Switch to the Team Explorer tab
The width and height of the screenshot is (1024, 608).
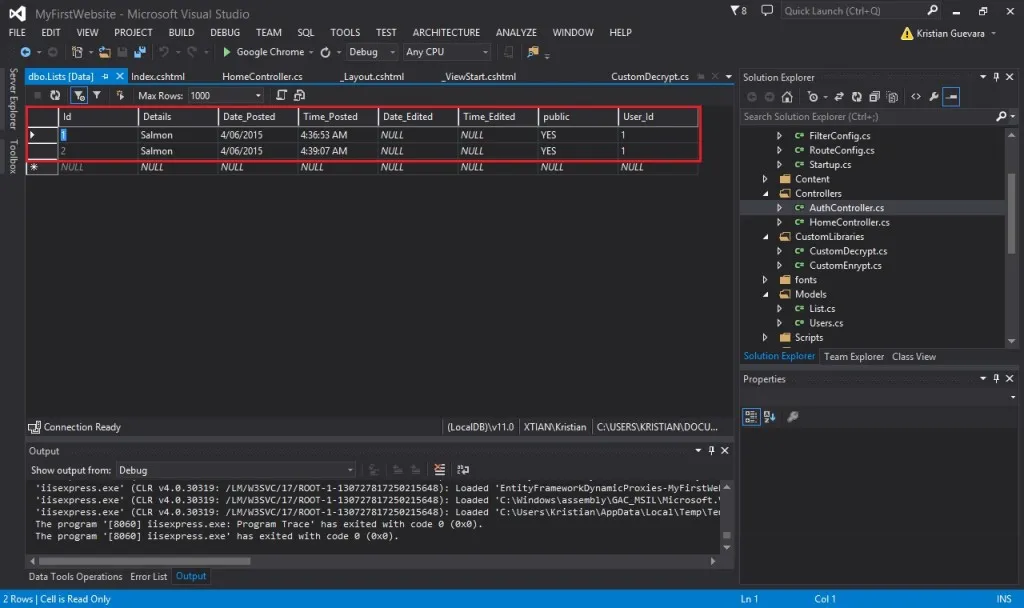coord(854,357)
